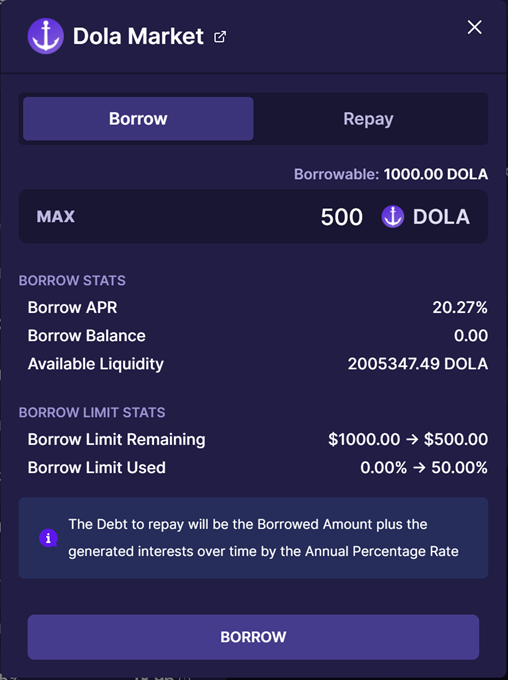508x680 pixels.
Task: Close the Dola Market dialog
Action: (x=475, y=27)
